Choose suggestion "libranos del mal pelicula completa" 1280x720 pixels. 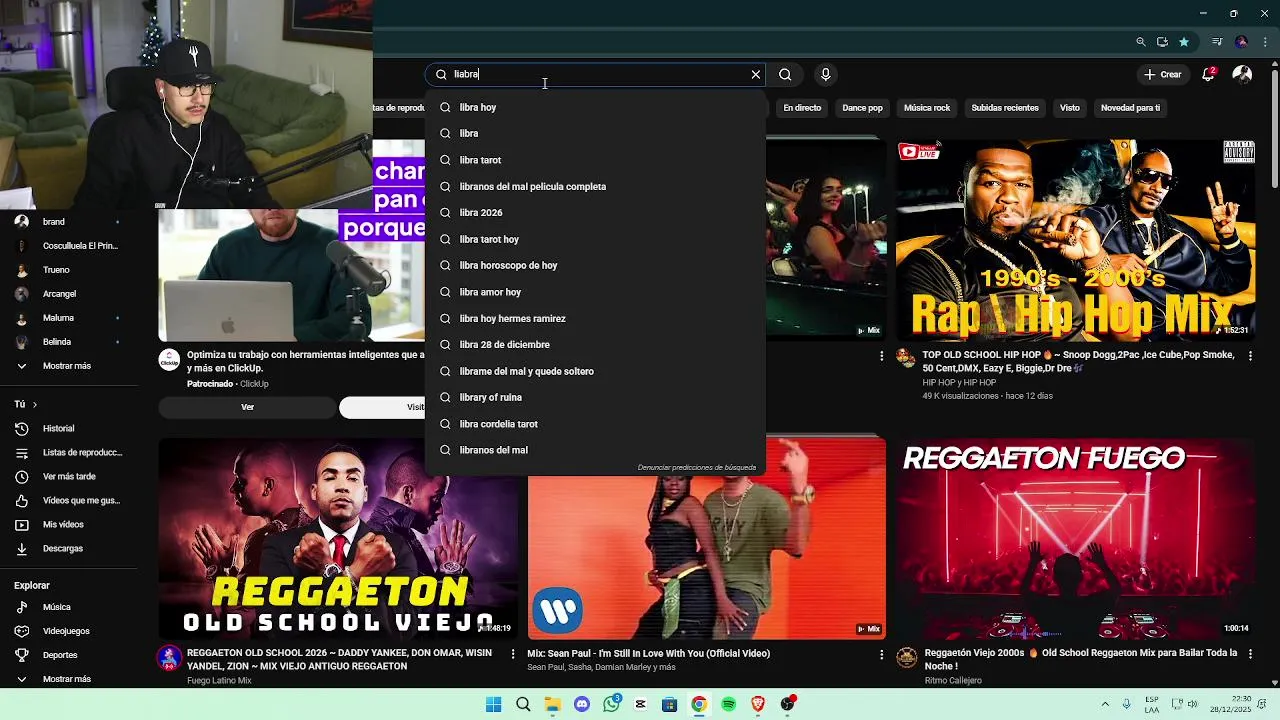pos(595,186)
